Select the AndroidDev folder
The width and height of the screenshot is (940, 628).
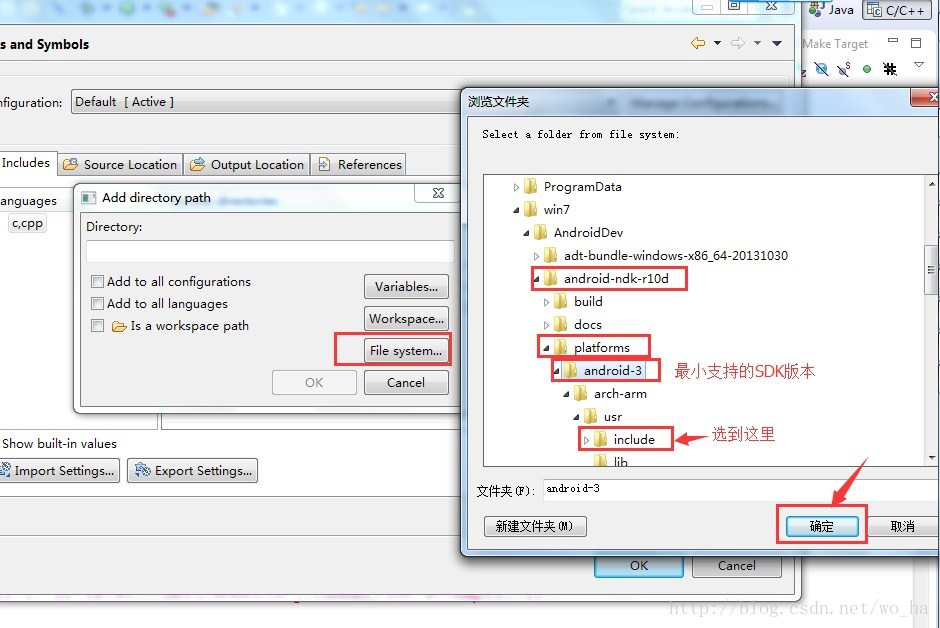[588, 233]
